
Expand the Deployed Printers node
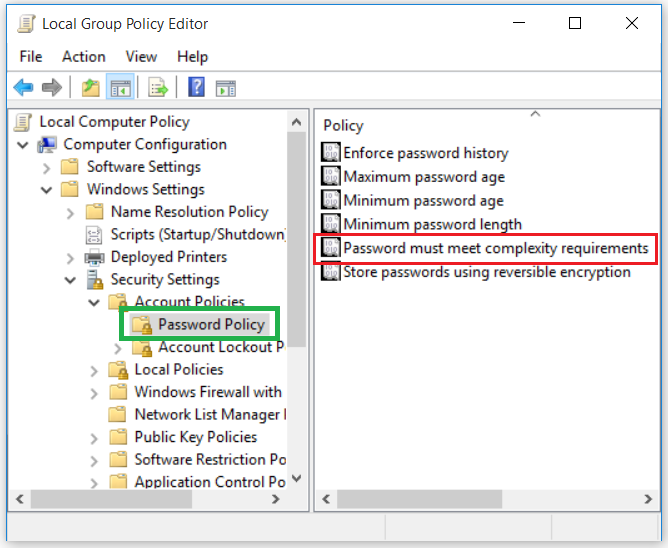[x=70, y=258]
